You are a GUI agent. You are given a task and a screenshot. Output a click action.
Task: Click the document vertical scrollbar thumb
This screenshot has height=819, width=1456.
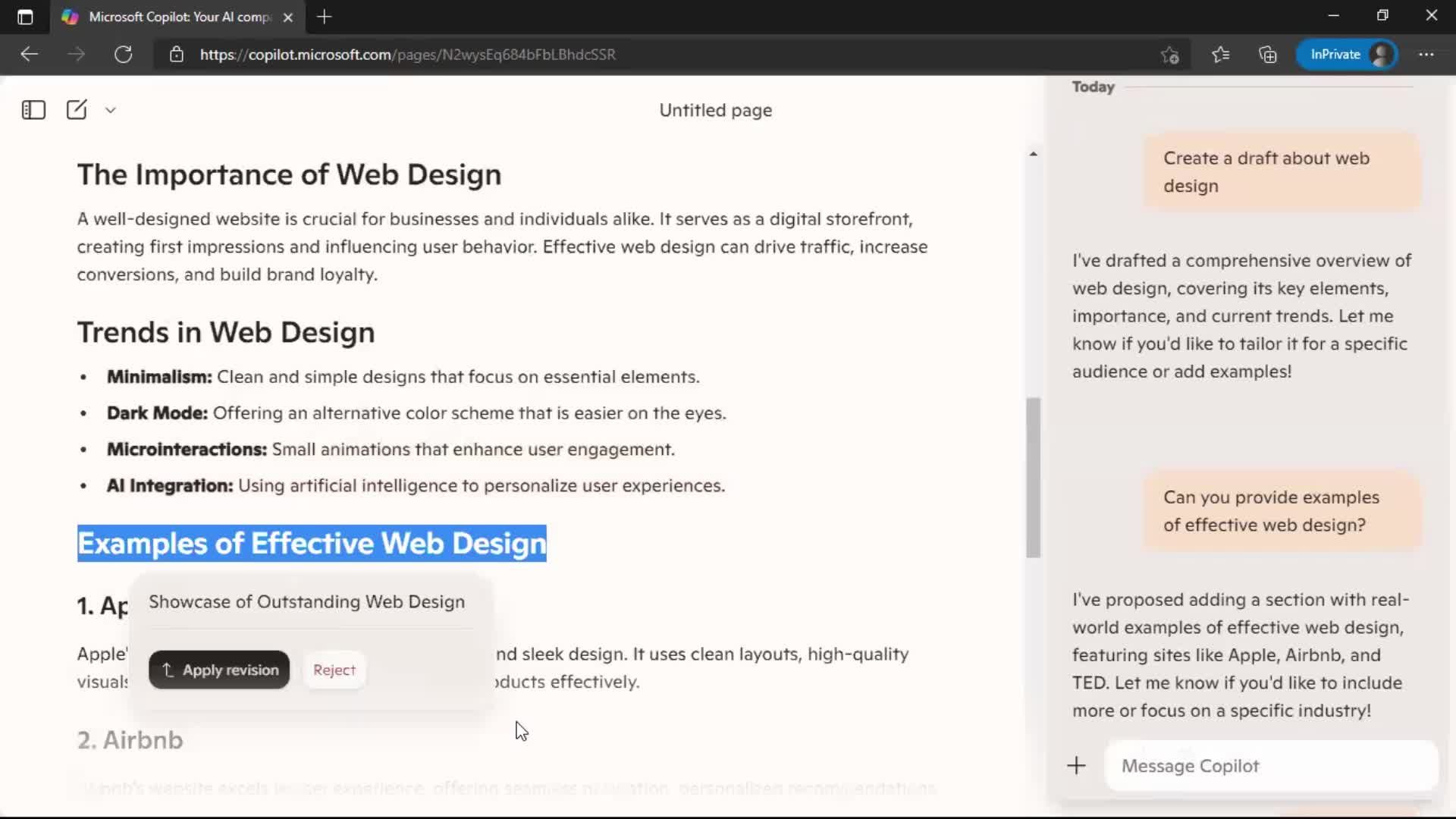[x=1033, y=478]
